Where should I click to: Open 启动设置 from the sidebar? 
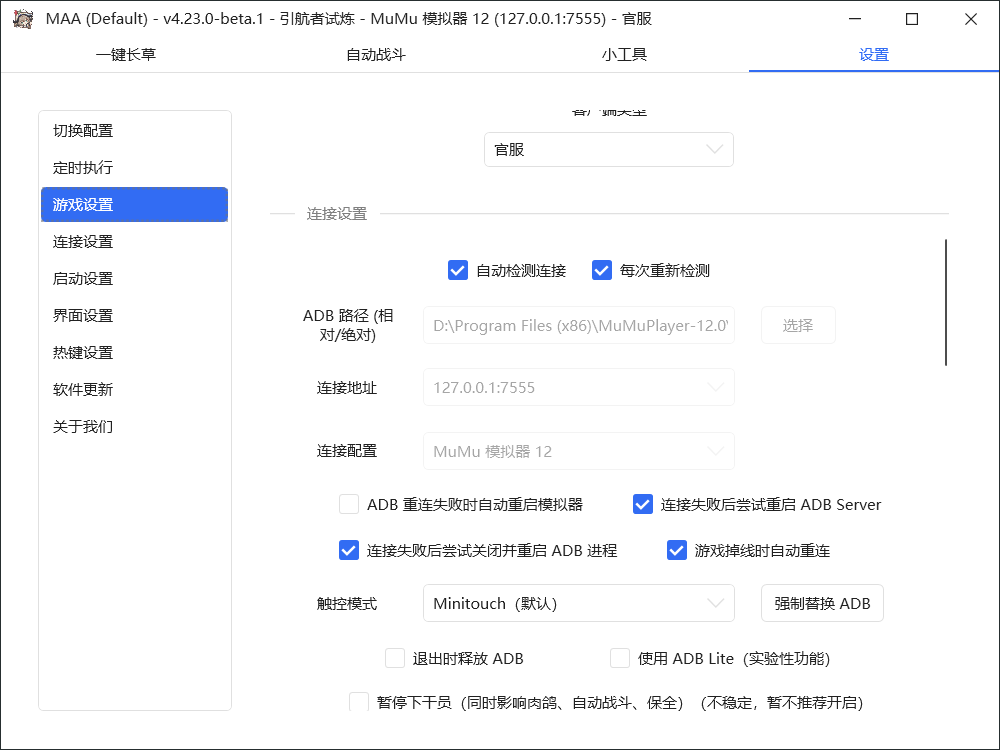coord(83,278)
